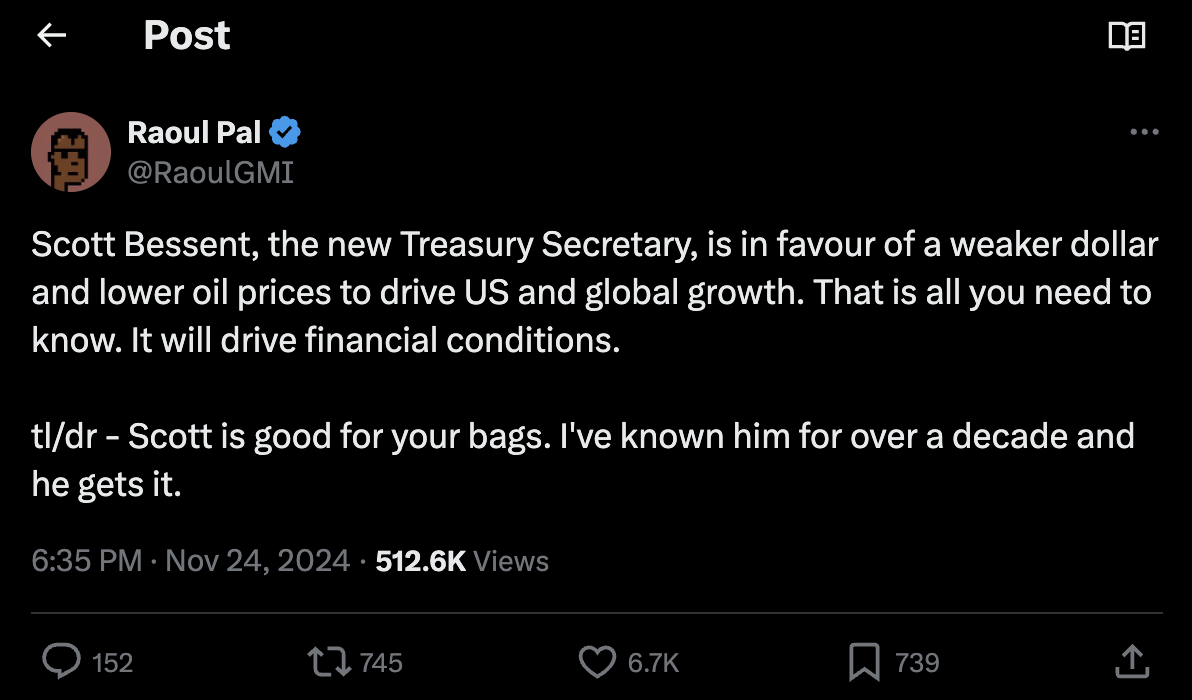Click the 6.7K likes count

pyautogui.click(x=653, y=662)
